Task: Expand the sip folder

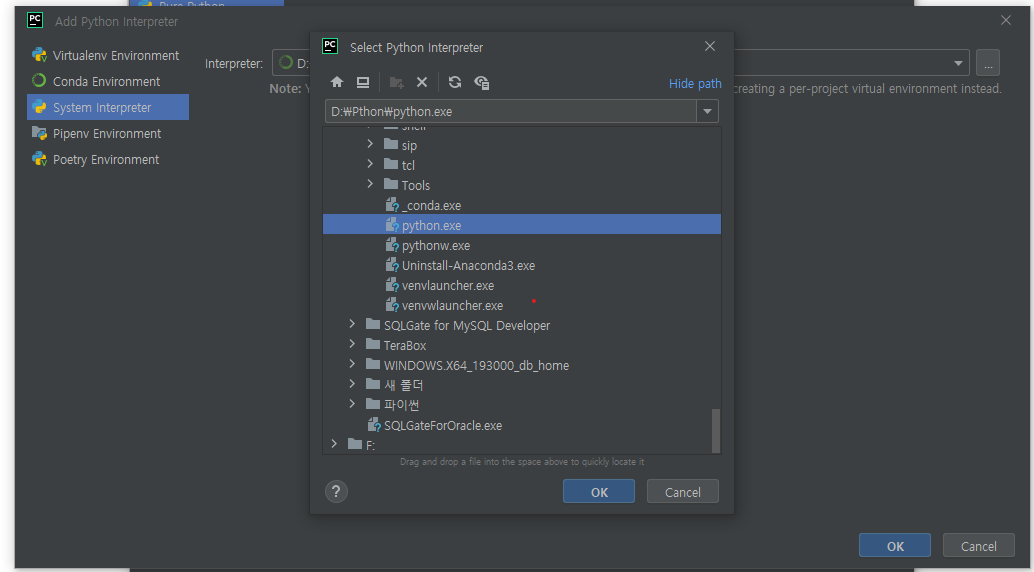Action: [370, 144]
